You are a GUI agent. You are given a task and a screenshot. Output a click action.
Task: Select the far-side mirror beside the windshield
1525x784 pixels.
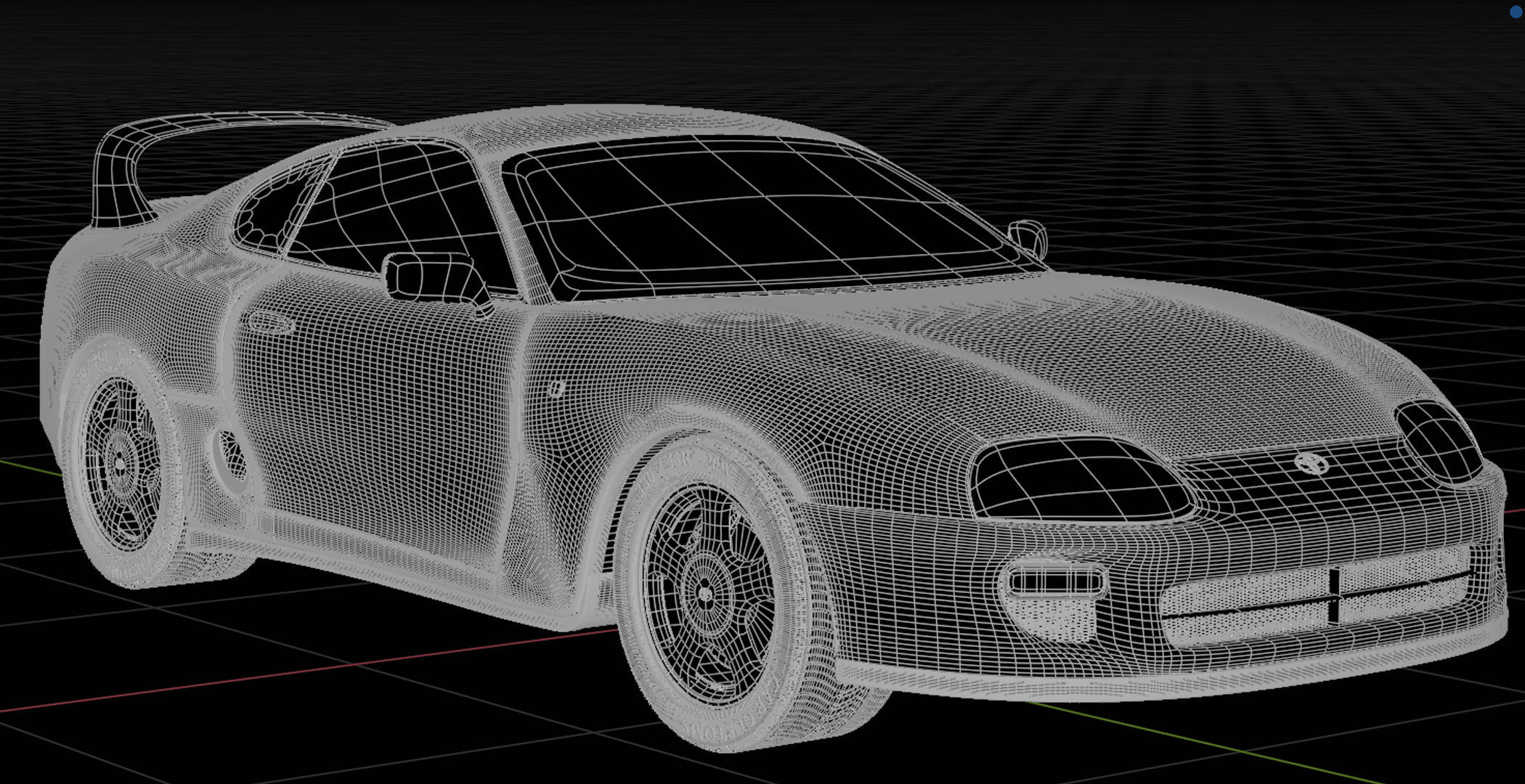1028,239
